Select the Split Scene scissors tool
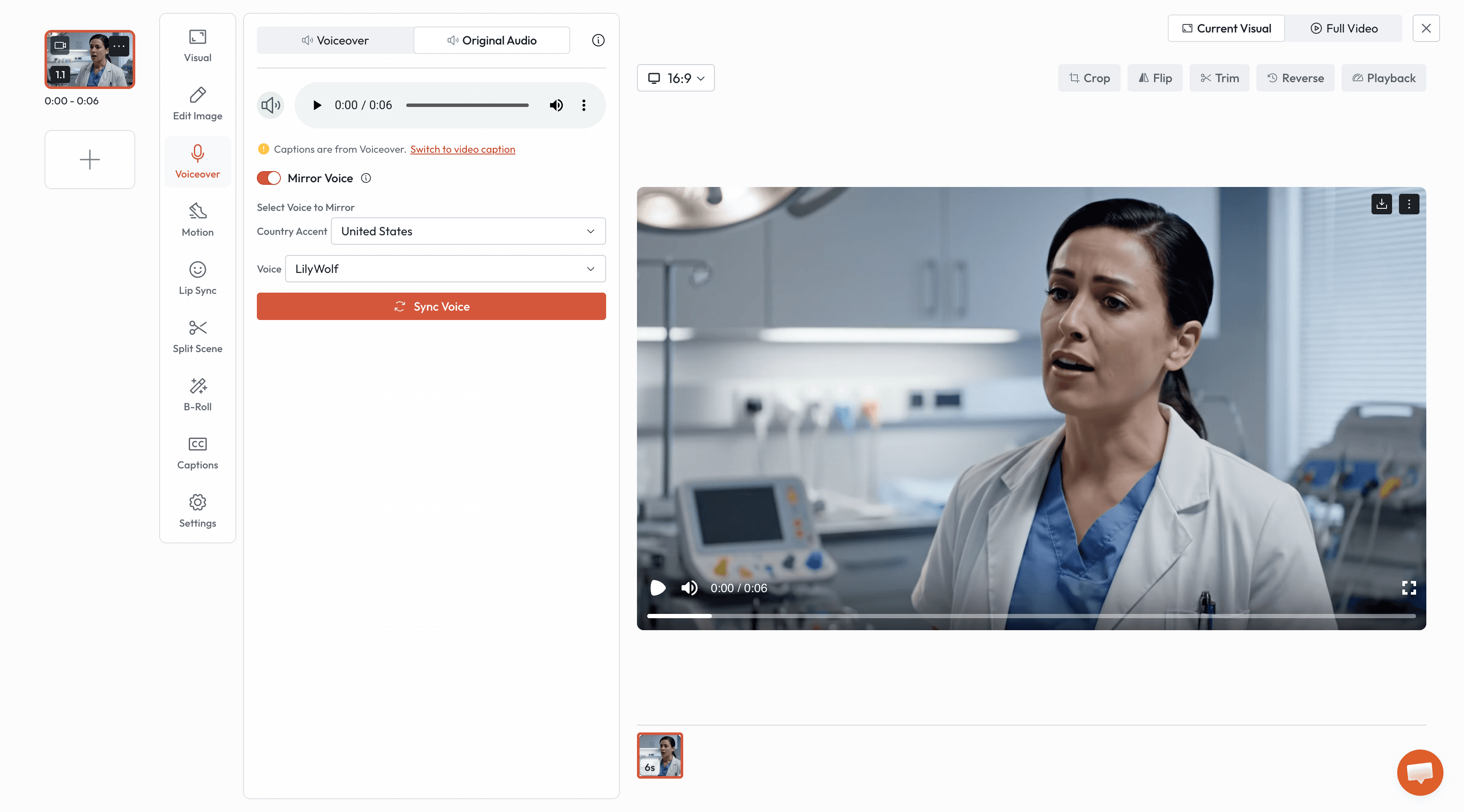This screenshot has width=1464, height=812. (x=197, y=336)
